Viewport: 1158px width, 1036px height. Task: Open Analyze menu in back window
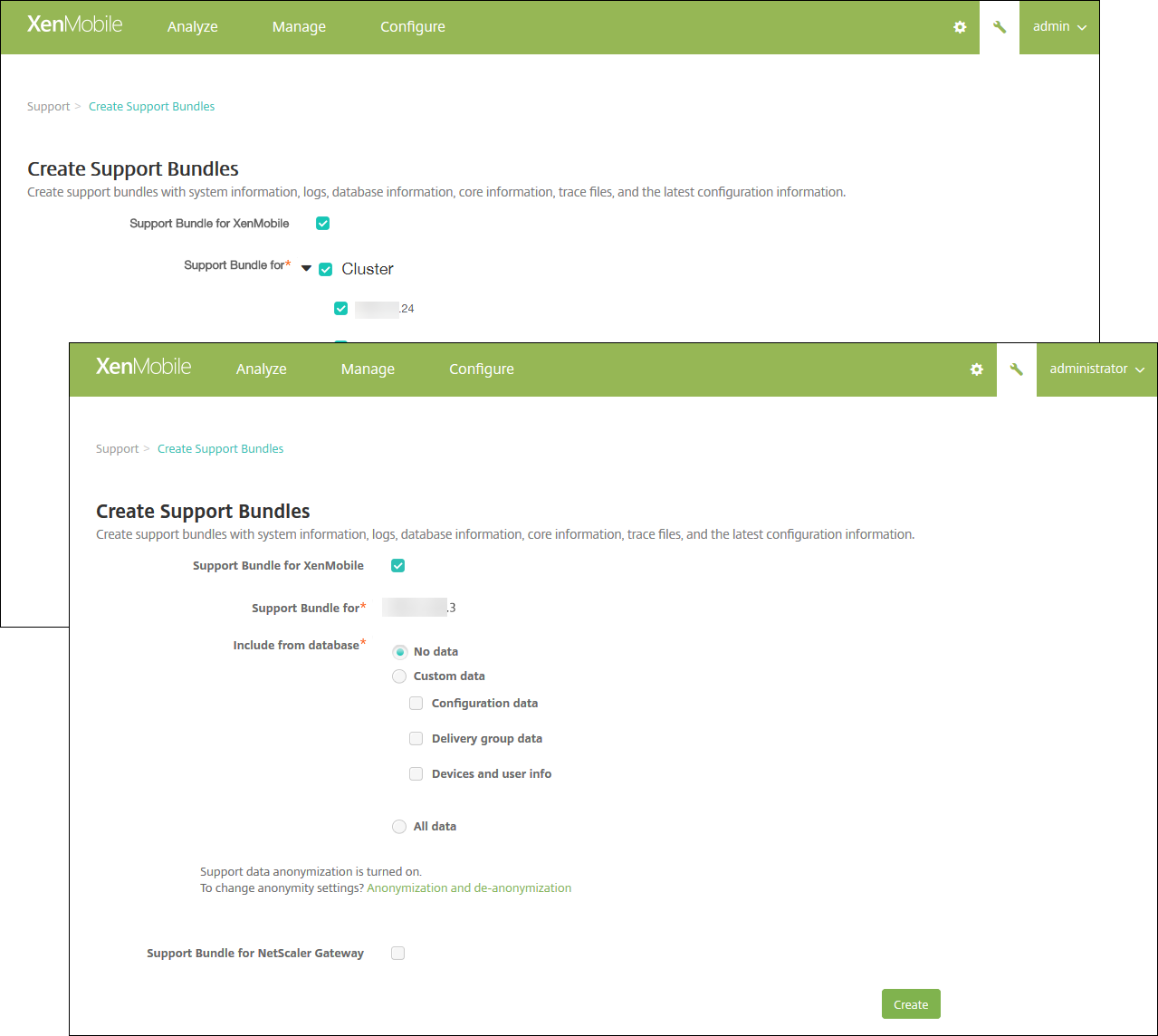(x=193, y=27)
